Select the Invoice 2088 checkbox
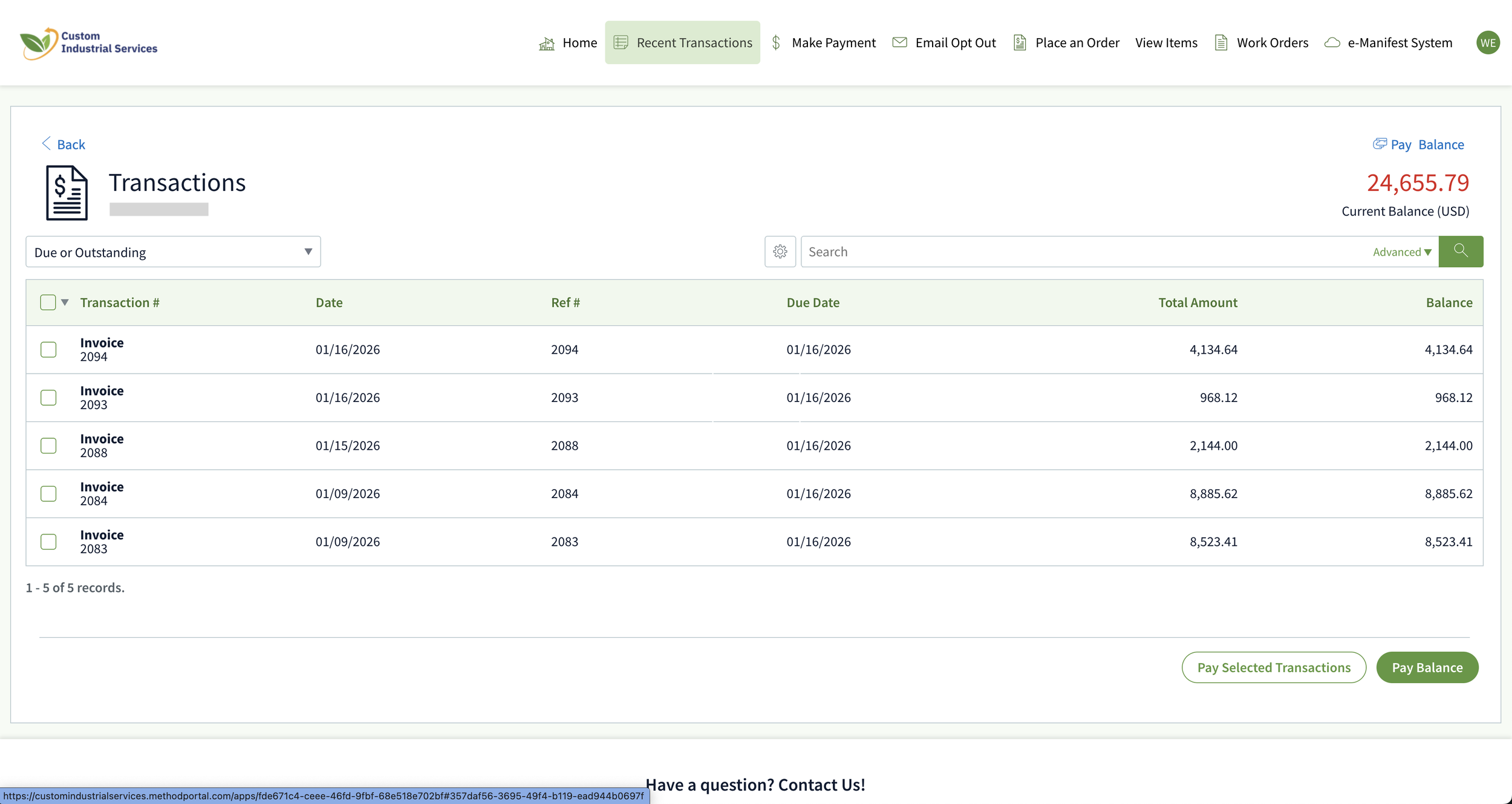1512x804 pixels. 48,446
